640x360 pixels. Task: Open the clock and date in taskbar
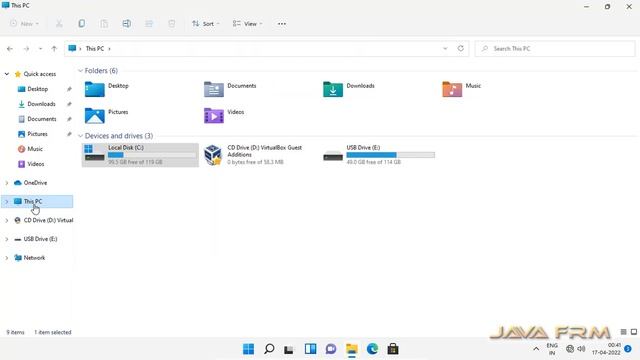[x=606, y=349]
